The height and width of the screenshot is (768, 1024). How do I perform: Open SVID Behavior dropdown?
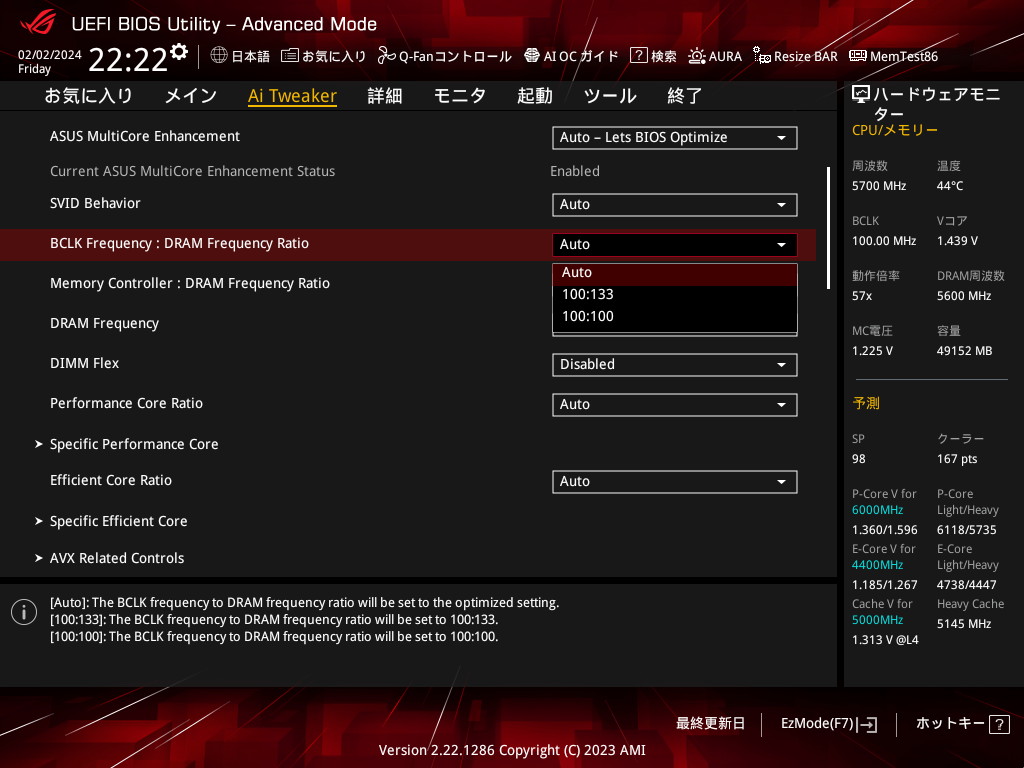[675, 204]
